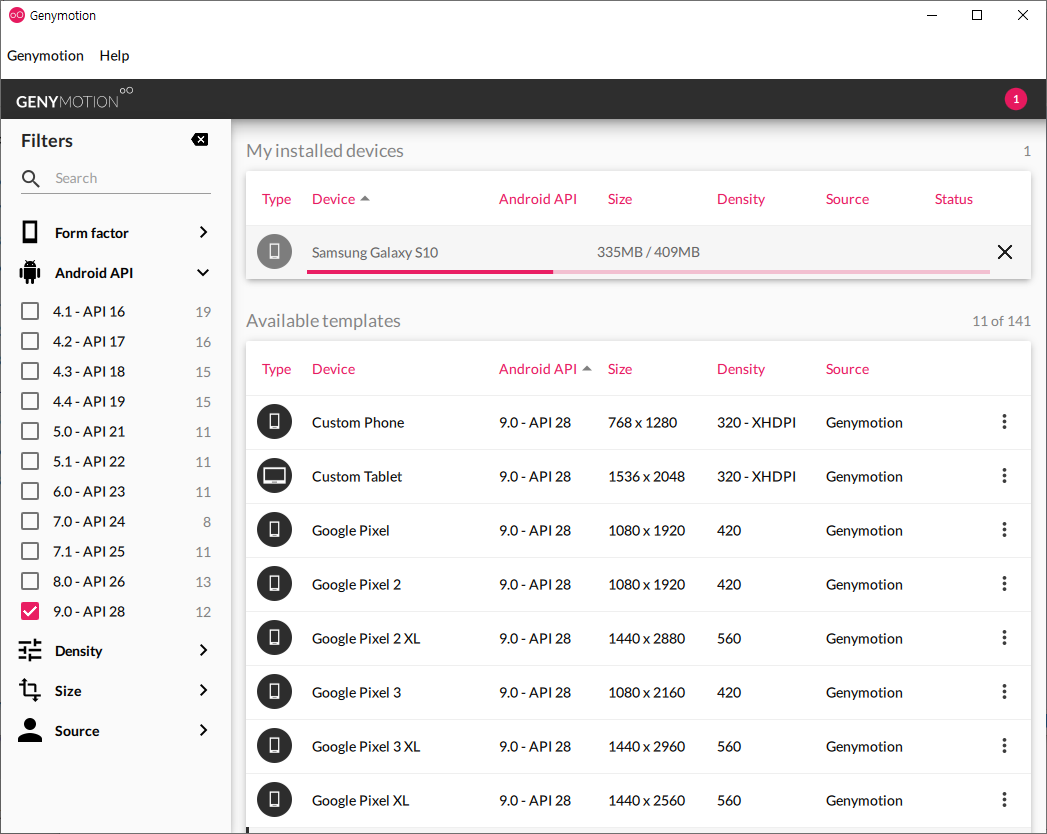
Task: Click the Google Pixel 3 phone icon
Action: coord(274,692)
